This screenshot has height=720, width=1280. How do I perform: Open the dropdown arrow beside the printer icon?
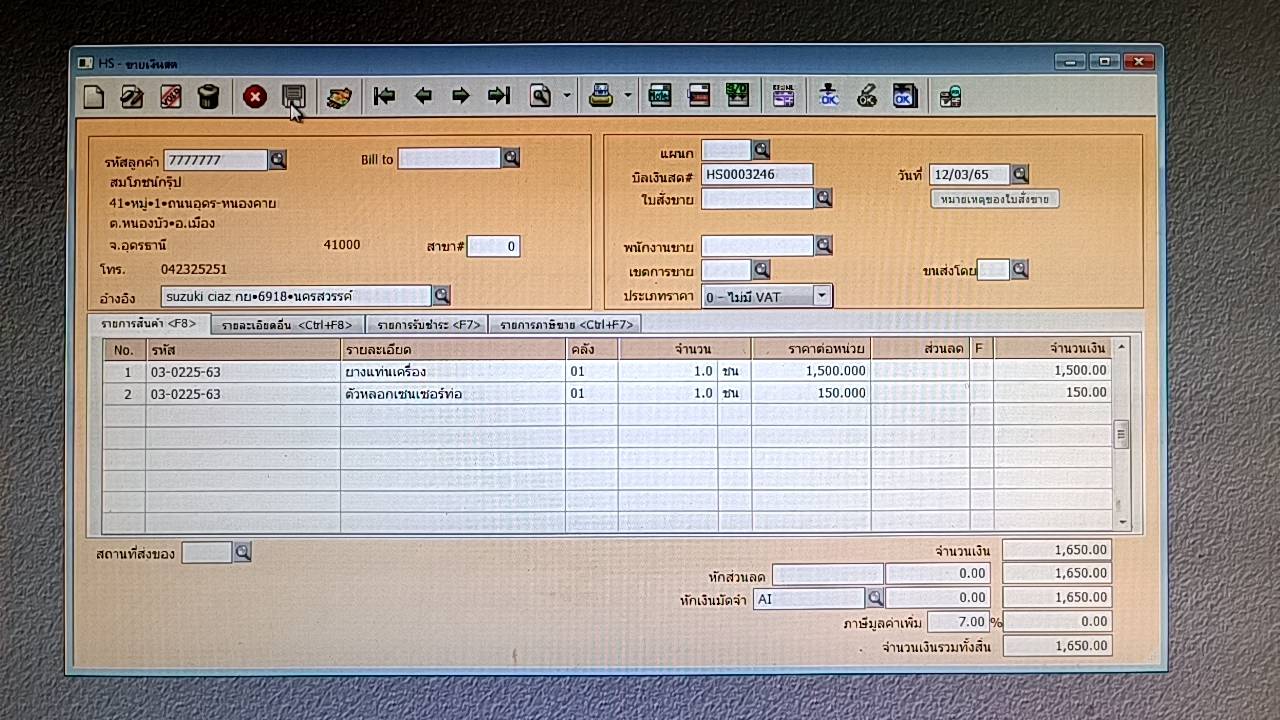coord(628,96)
